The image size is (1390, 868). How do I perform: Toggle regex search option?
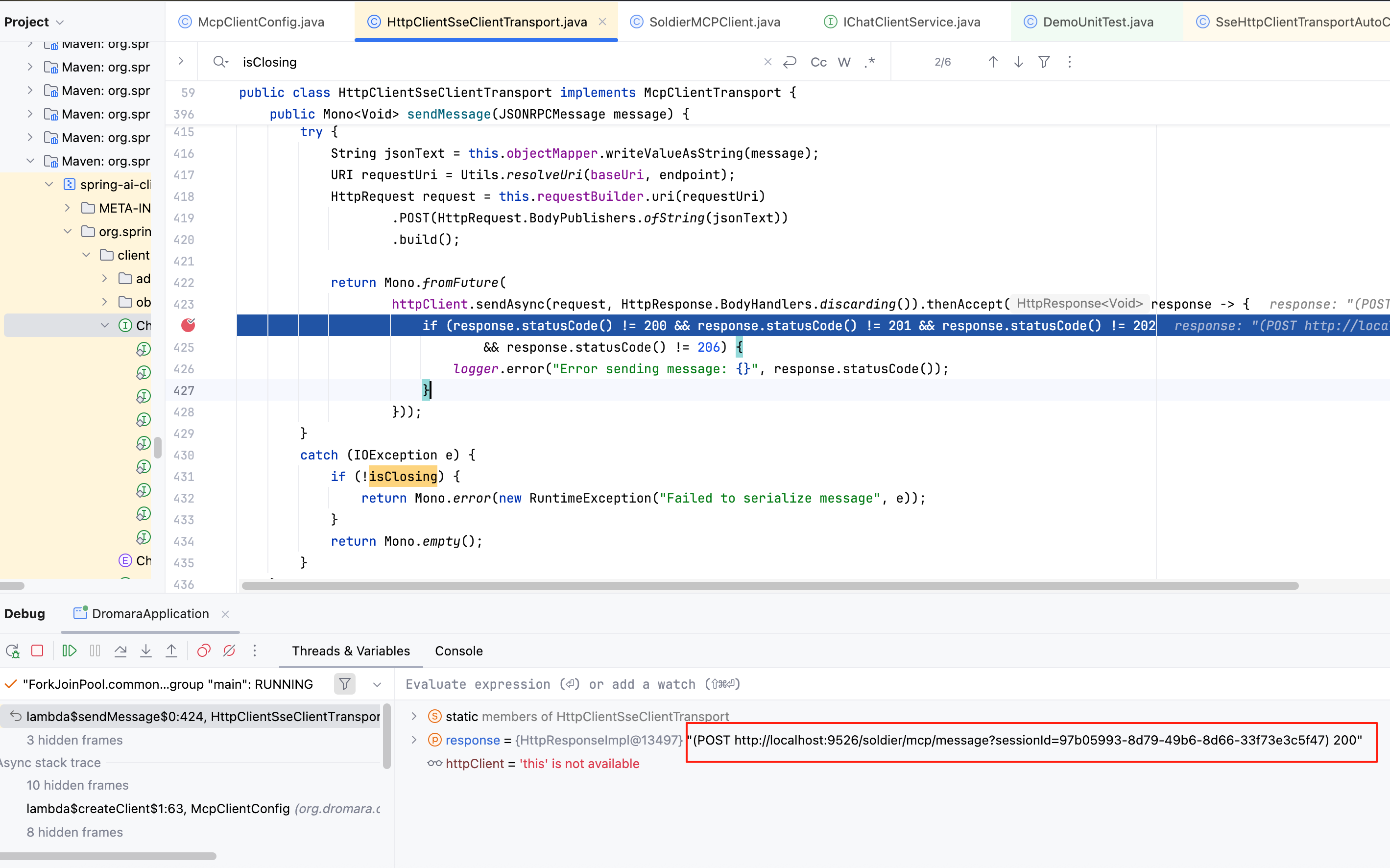pos(869,62)
